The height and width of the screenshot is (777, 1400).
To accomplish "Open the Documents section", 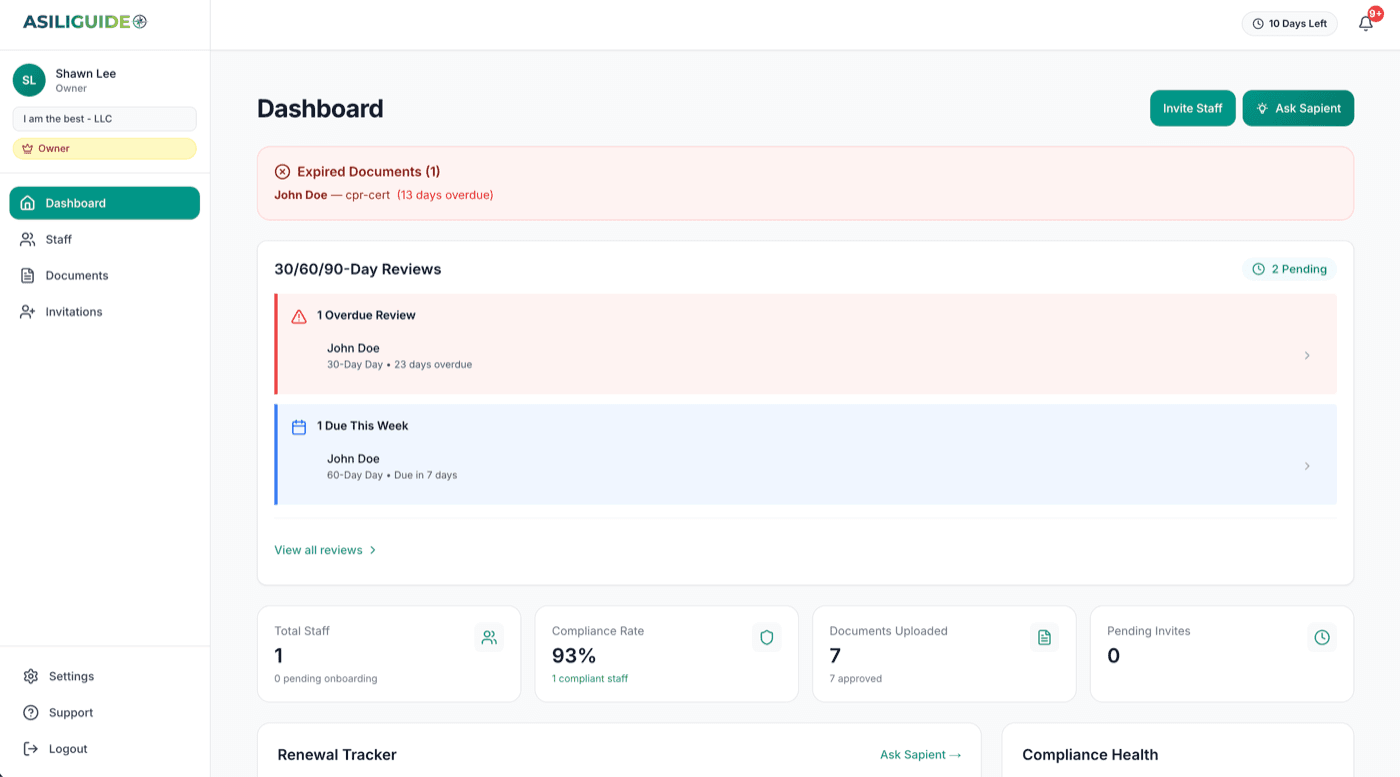I will (x=76, y=275).
